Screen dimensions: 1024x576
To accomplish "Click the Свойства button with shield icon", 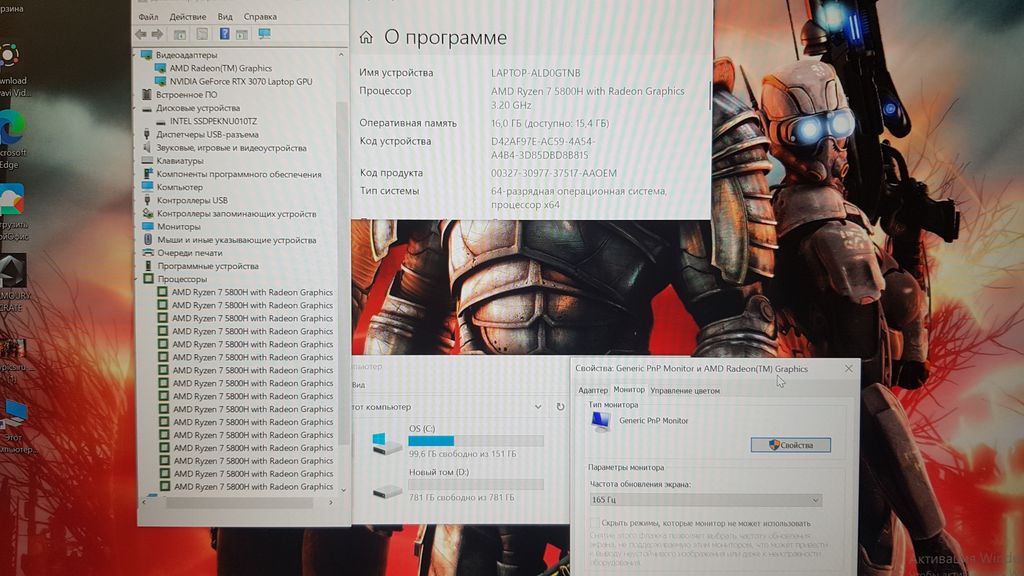I will [x=790, y=445].
